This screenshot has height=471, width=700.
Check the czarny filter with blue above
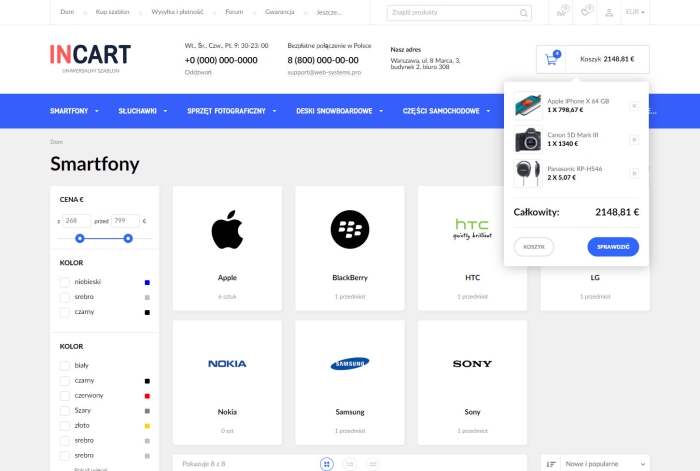(65, 312)
